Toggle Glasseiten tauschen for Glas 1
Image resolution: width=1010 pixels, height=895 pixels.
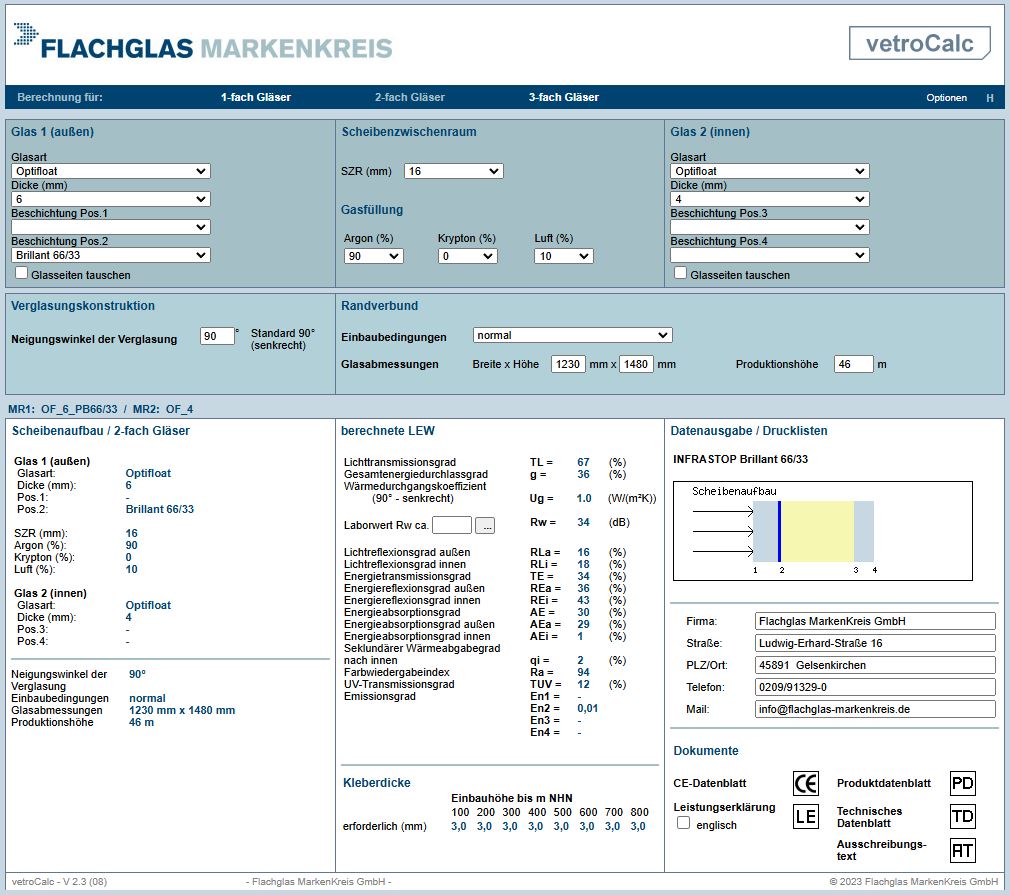[x=22, y=273]
